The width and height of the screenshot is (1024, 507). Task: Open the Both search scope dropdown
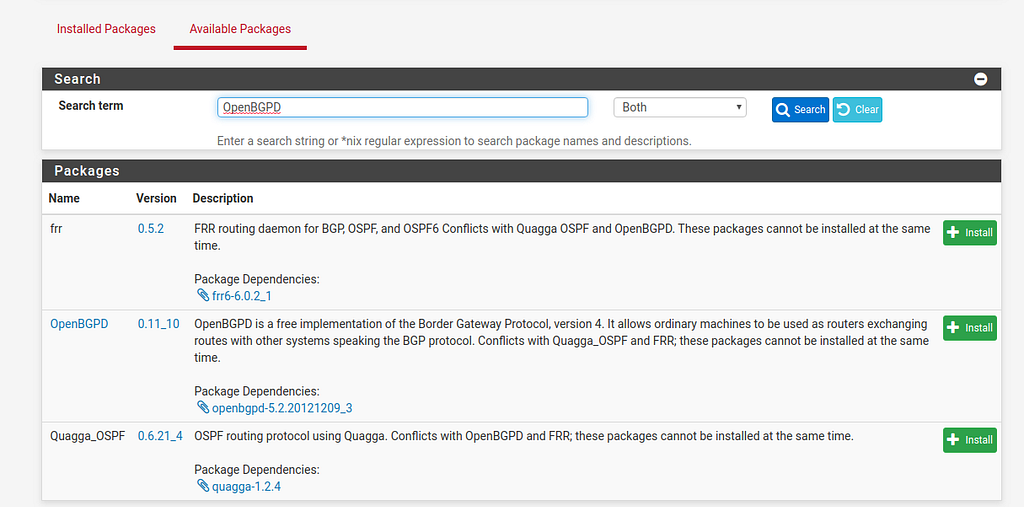680,107
